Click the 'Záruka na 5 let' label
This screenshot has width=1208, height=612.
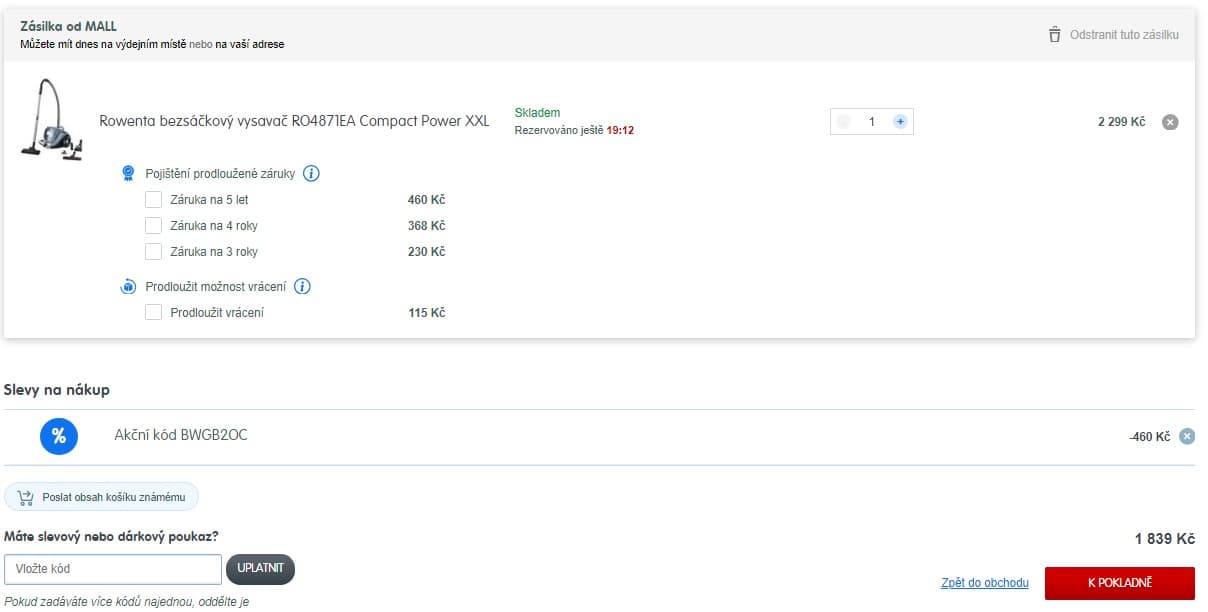click(210, 200)
